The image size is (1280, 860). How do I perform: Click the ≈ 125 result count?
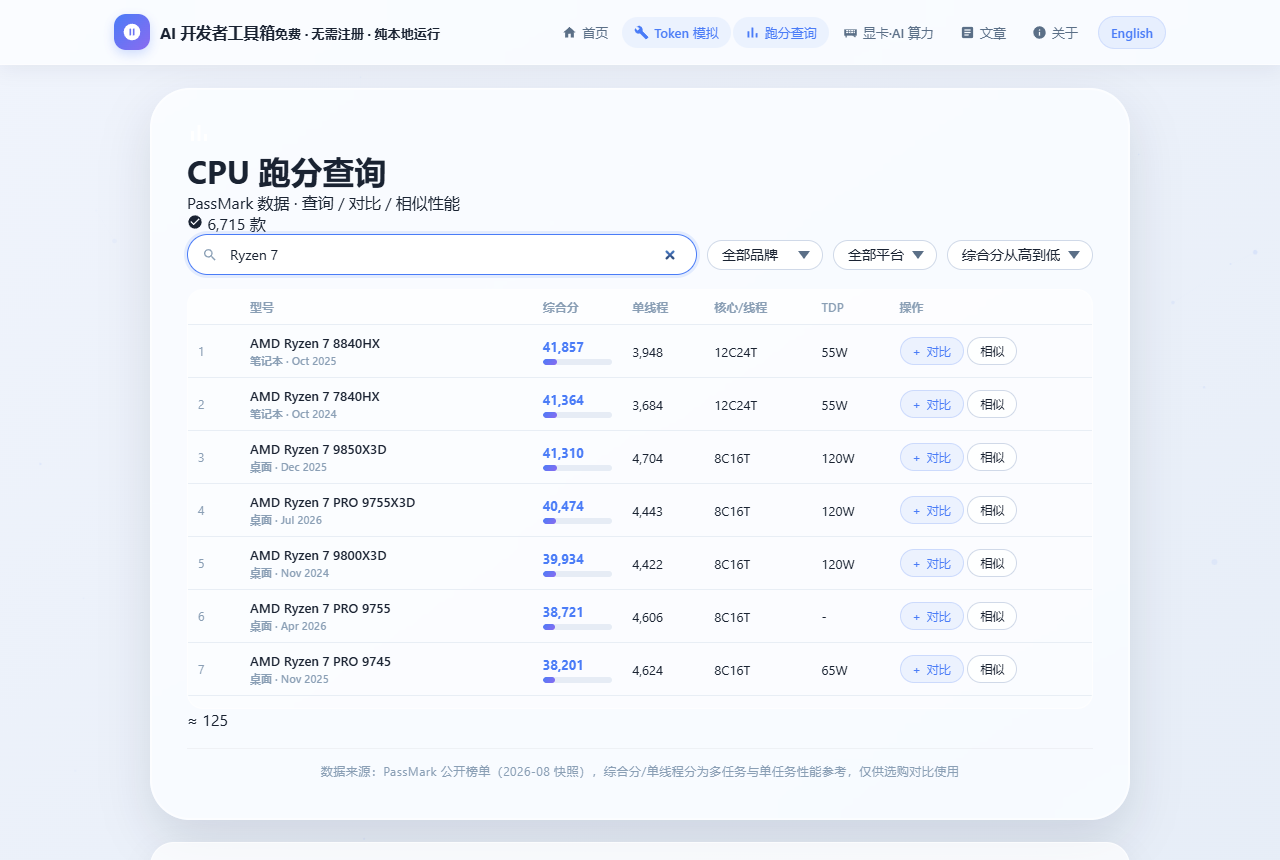208,720
